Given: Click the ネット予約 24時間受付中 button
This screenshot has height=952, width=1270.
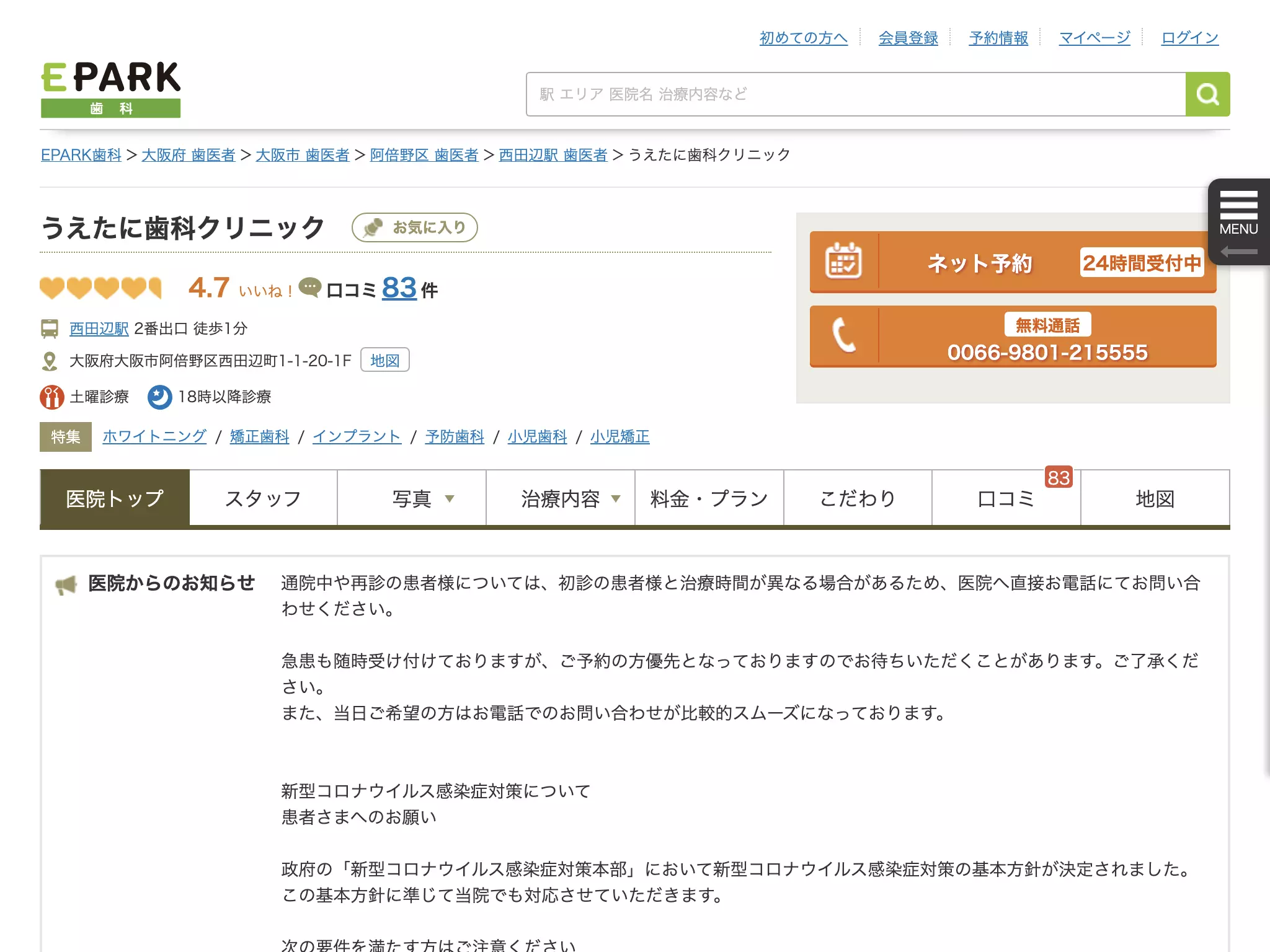Looking at the screenshot, I should pyautogui.click(x=1013, y=262).
